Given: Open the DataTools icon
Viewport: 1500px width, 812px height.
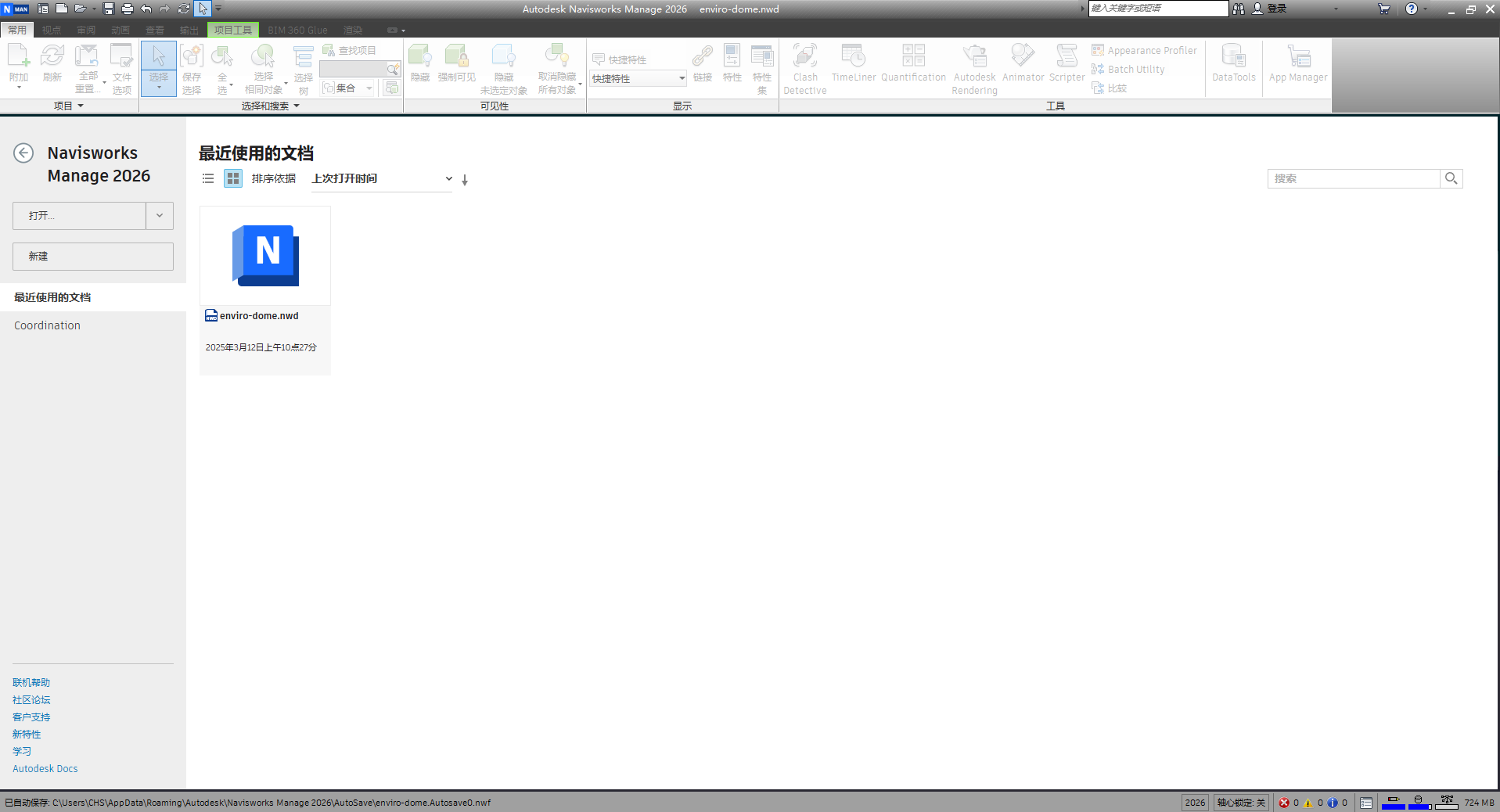Looking at the screenshot, I should (x=1234, y=63).
